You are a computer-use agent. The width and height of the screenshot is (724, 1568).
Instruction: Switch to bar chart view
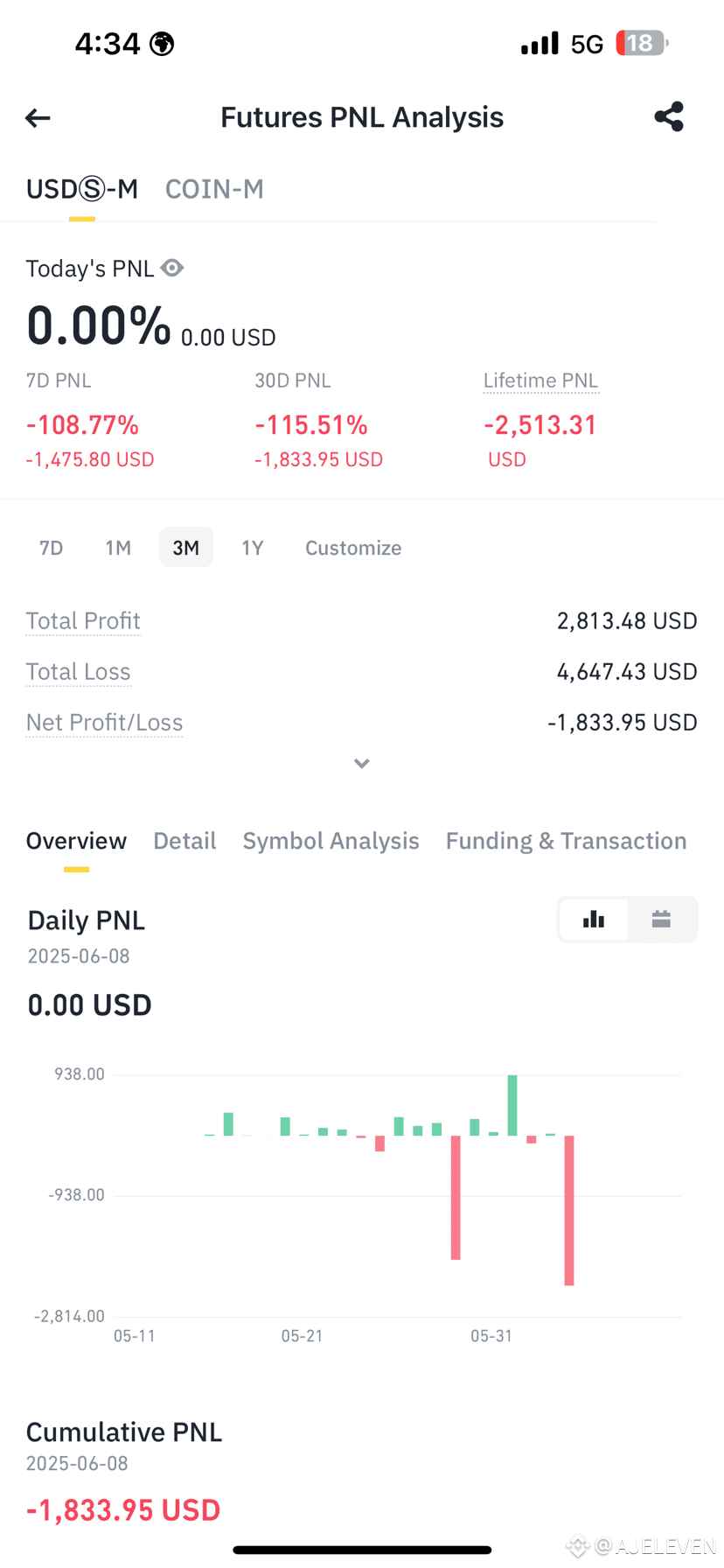(x=594, y=919)
